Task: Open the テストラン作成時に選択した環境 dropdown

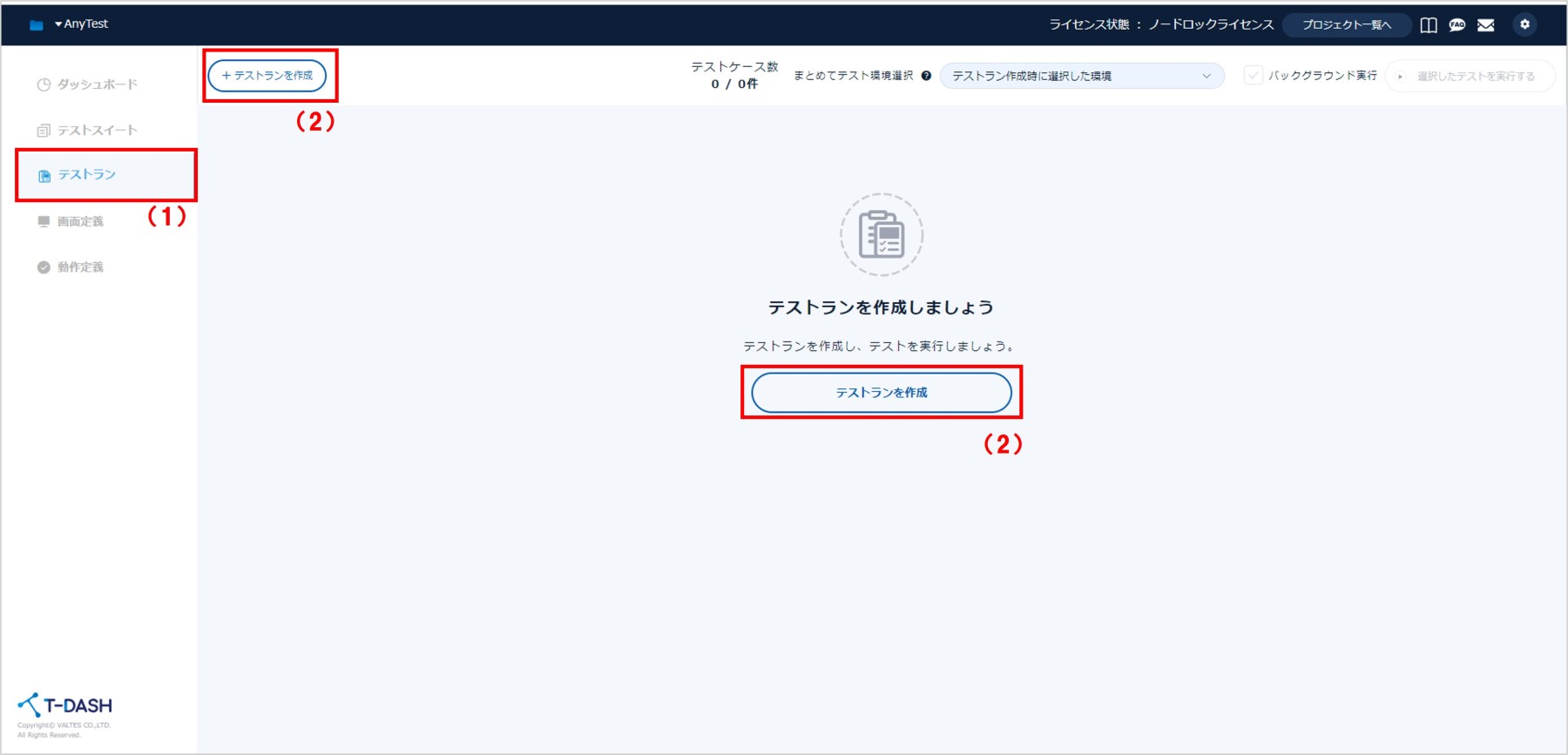Action: (x=1081, y=77)
